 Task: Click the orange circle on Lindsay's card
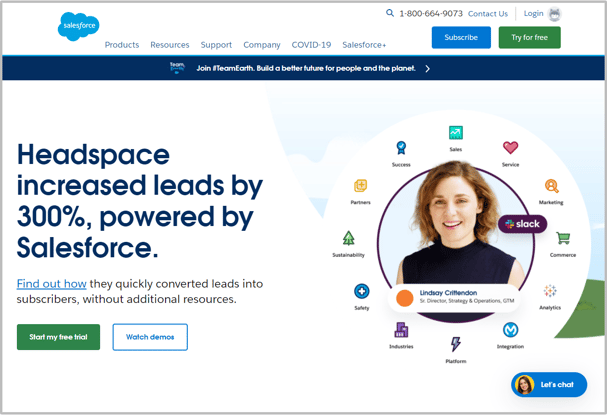pyautogui.click(x=405, y=298)
